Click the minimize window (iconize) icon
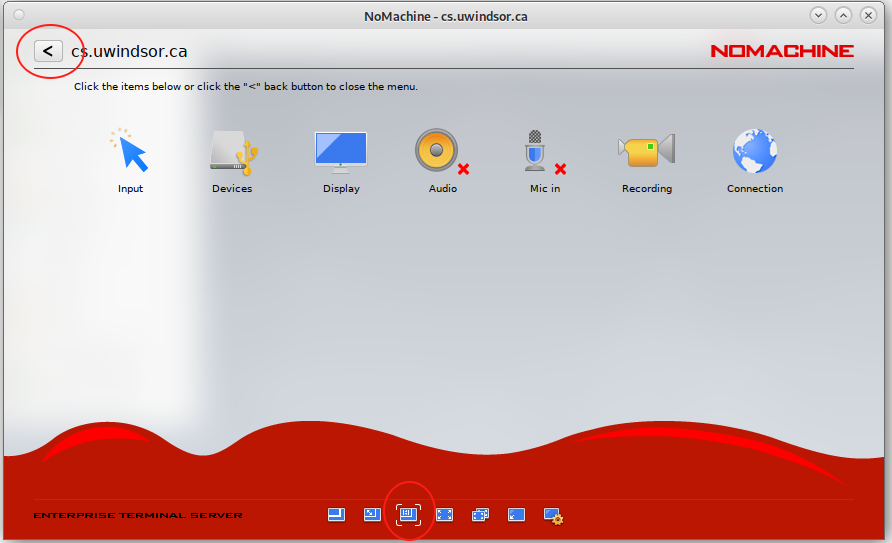The height and width of the screenshot is (543, 892). [x=516, y=515]
